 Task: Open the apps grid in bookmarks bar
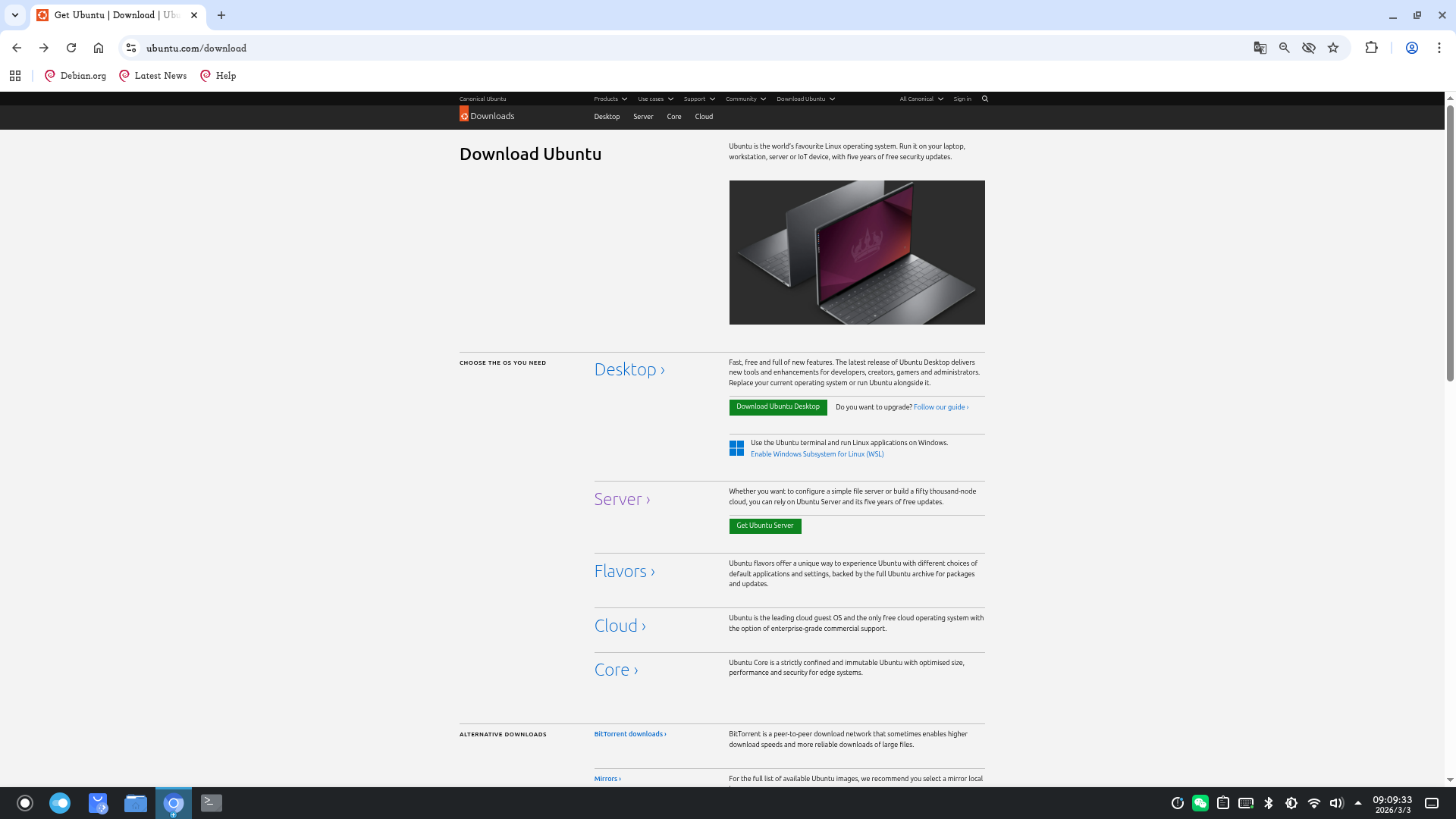tap(15, 76)
